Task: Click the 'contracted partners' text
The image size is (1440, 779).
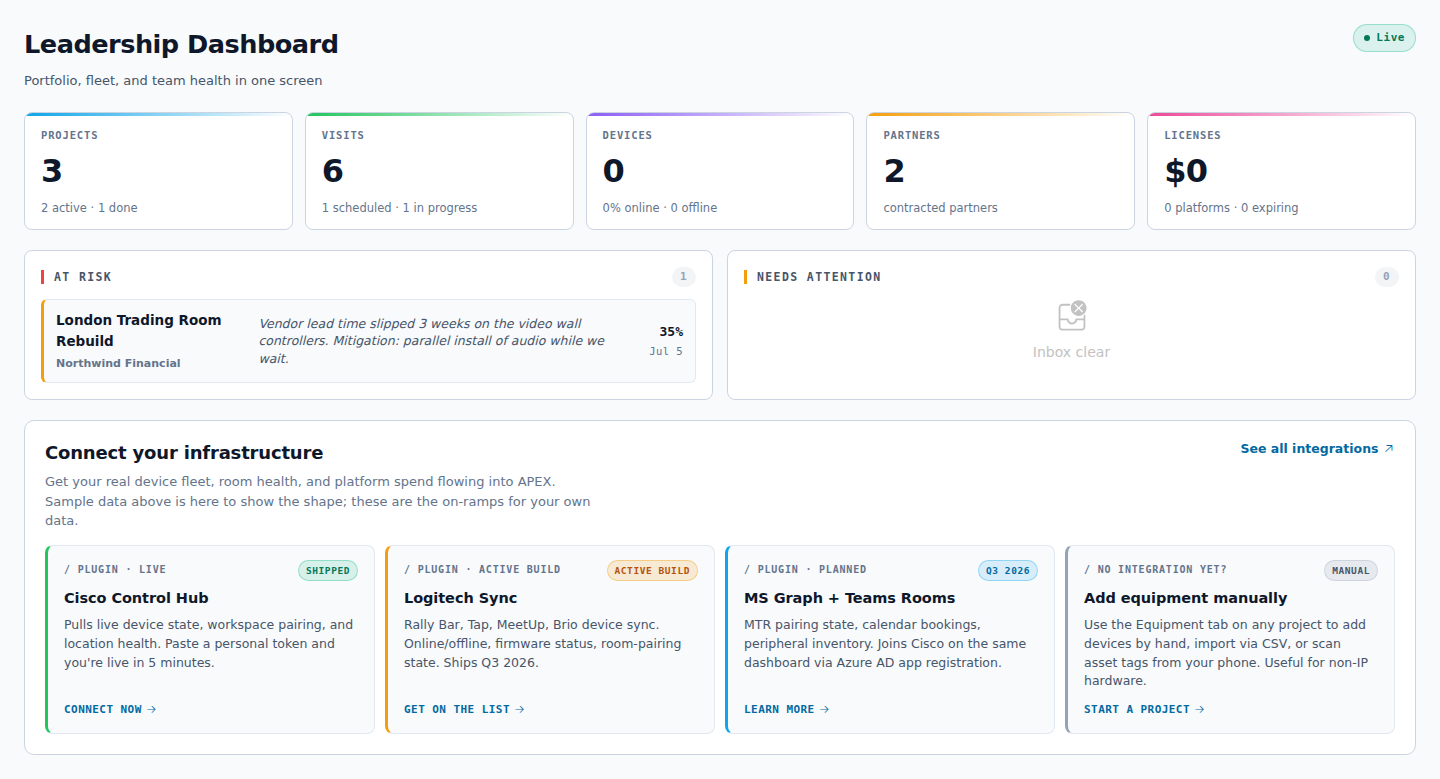Action: tap(940, 208)
